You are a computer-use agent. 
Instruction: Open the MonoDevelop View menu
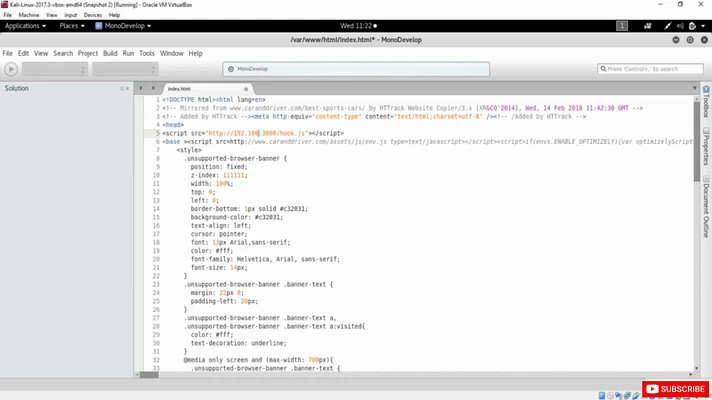point(41,53)
